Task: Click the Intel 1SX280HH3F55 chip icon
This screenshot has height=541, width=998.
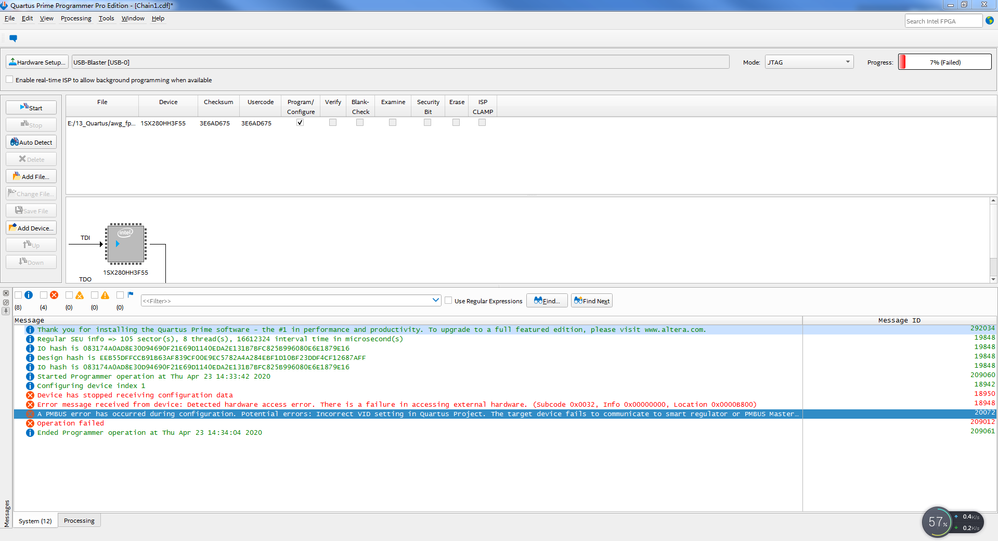Action: tap(126, 243)
